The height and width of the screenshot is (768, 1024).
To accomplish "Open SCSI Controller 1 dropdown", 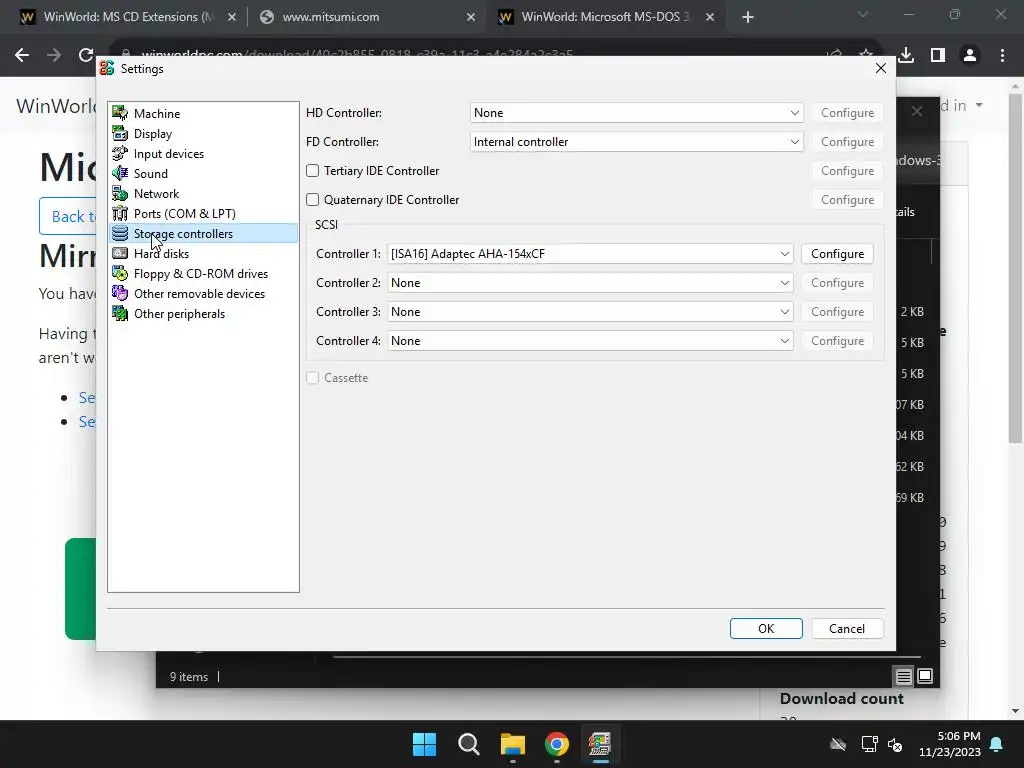I will 590,254.
